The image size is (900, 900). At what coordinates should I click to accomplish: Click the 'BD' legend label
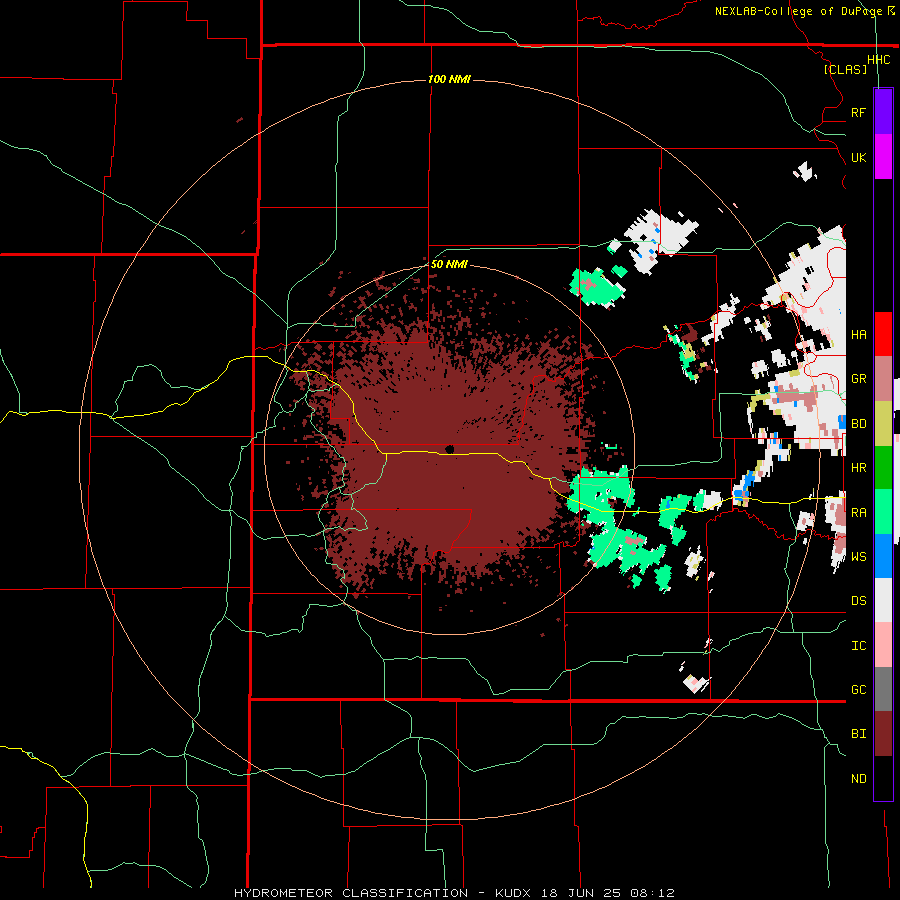click(x=858, y=424)
